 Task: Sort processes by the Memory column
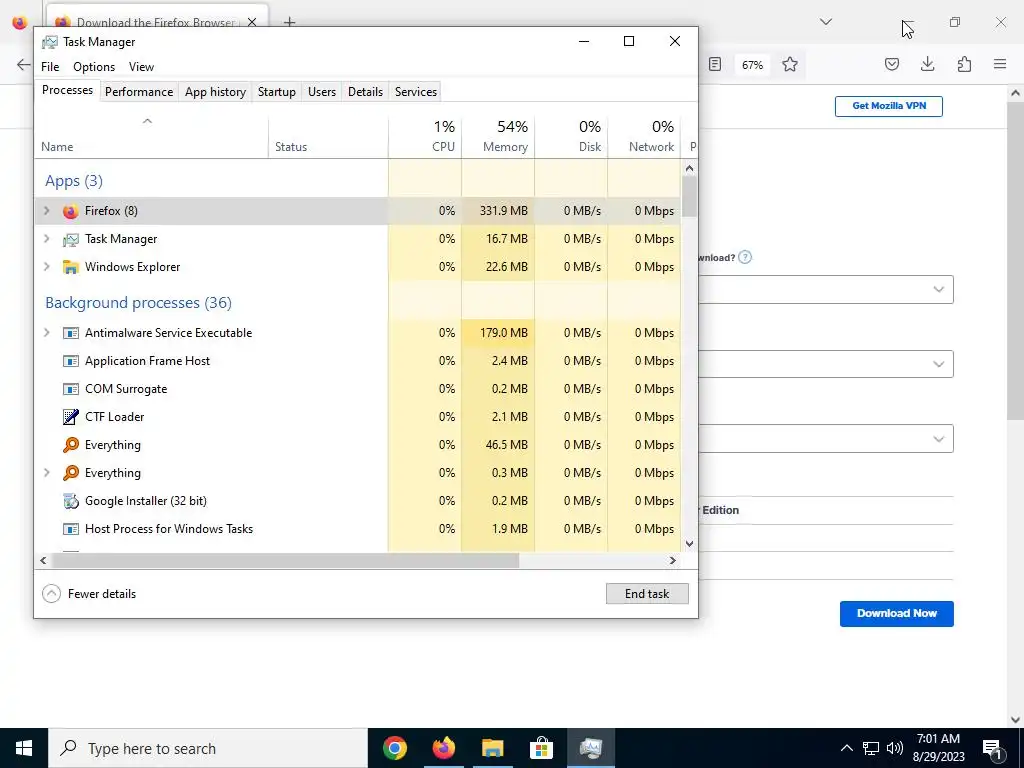498,136
